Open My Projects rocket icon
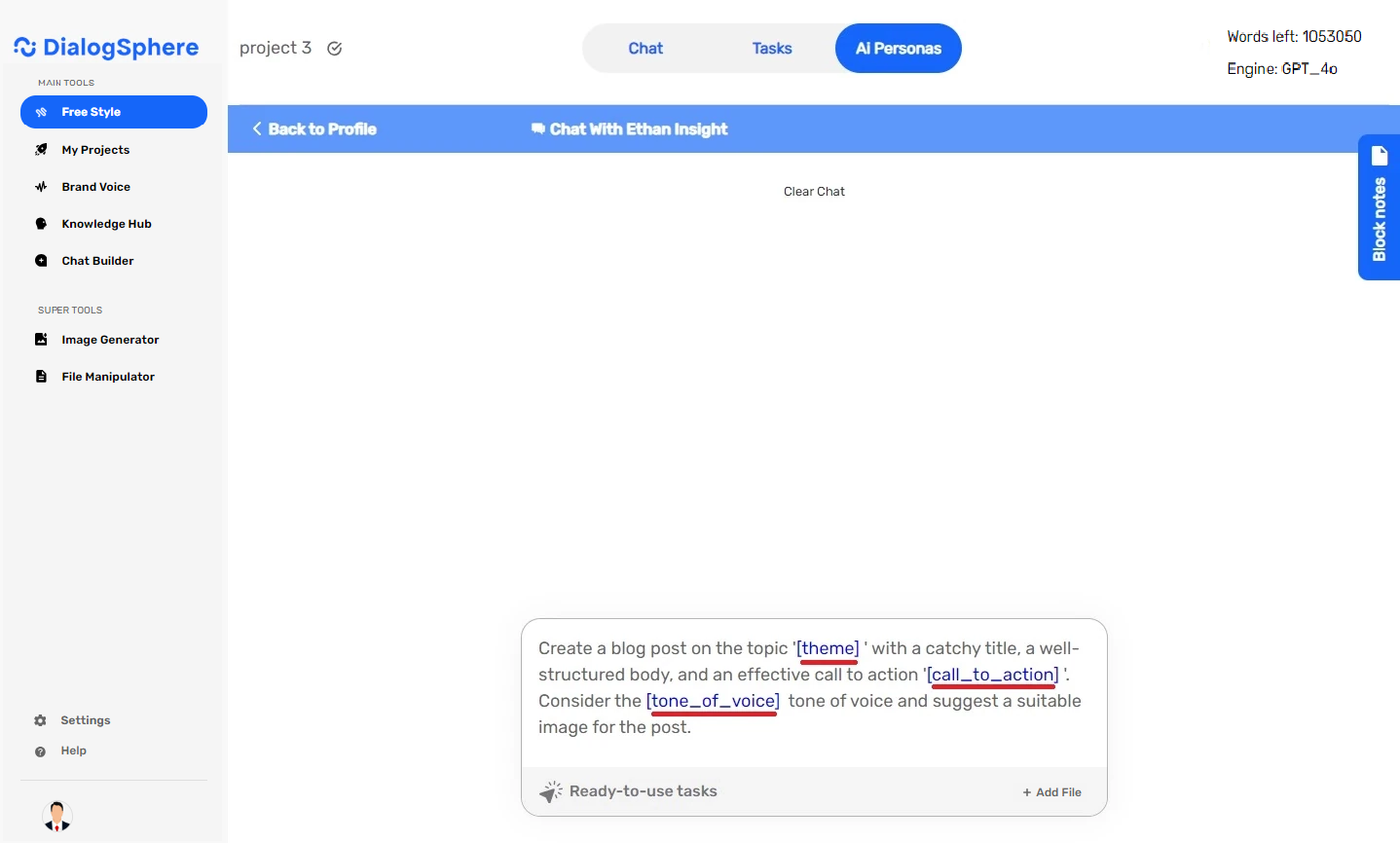 [41, 150]
